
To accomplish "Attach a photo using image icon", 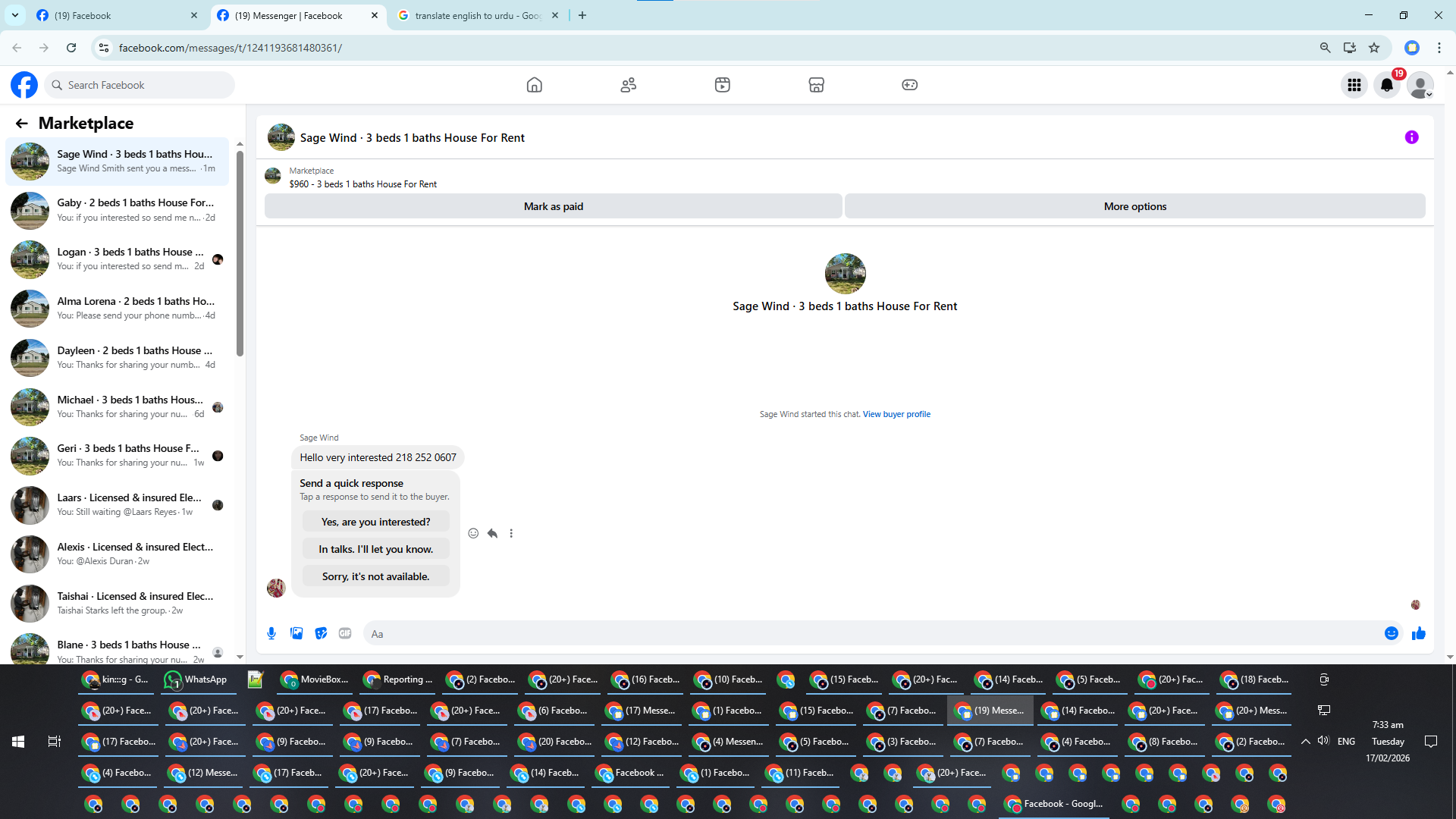I will 297,633.
